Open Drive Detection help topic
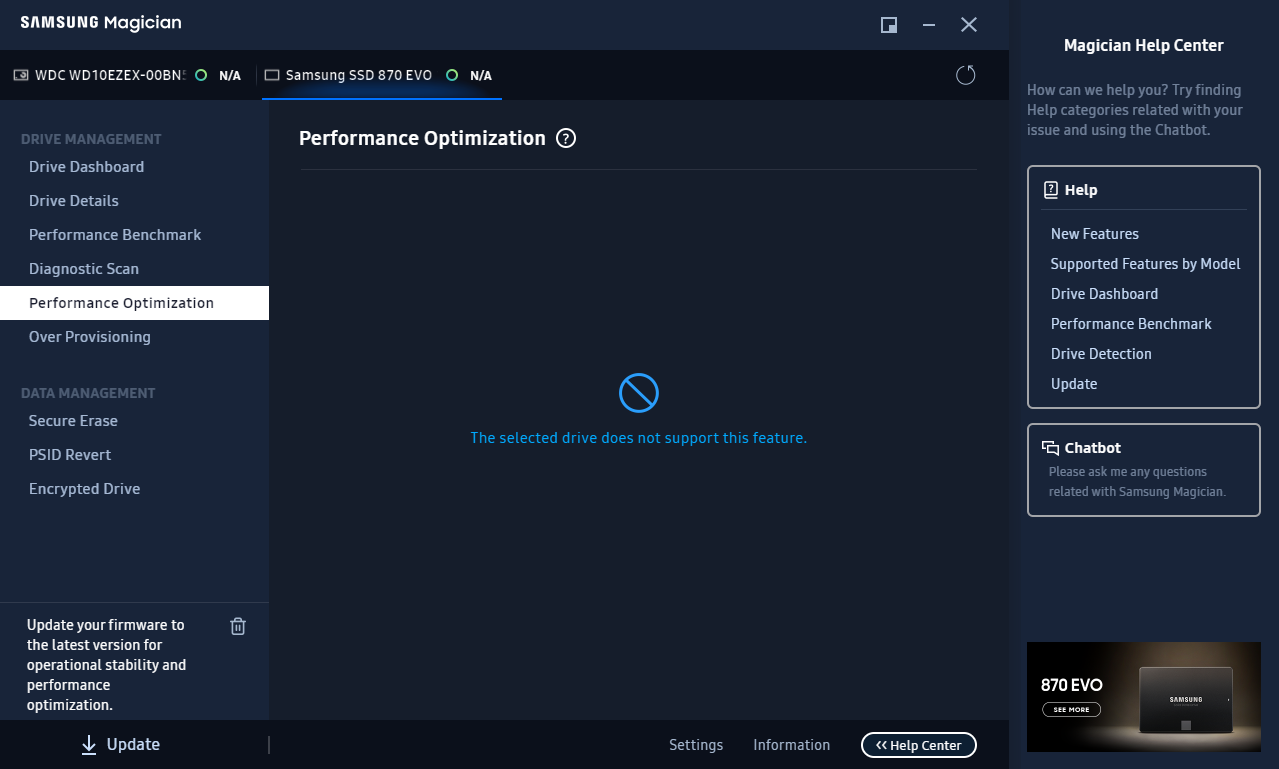The width and height of the screenshot is (1279, 769). coord(1101,354)
